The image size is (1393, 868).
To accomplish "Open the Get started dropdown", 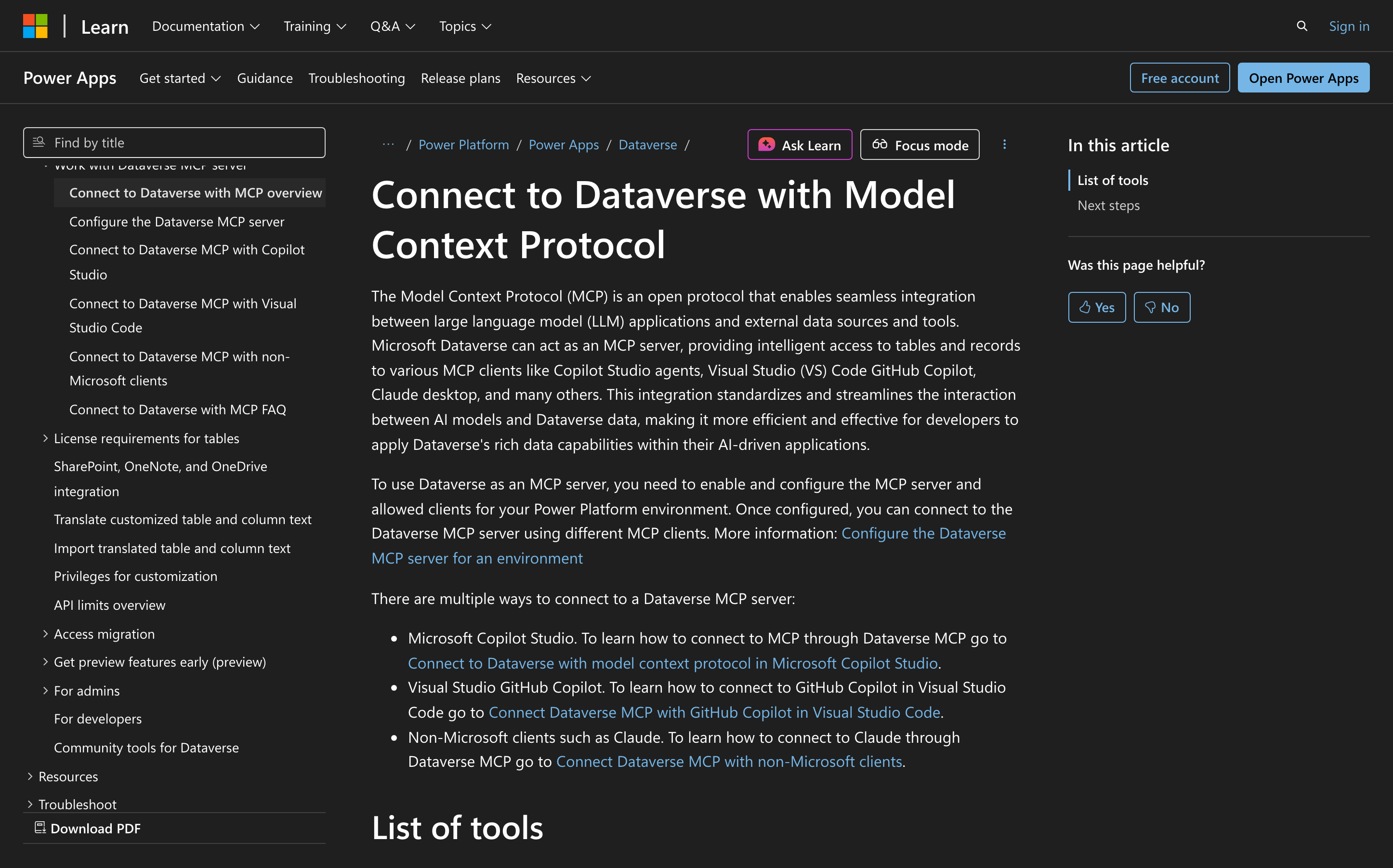I will (180, 78).
